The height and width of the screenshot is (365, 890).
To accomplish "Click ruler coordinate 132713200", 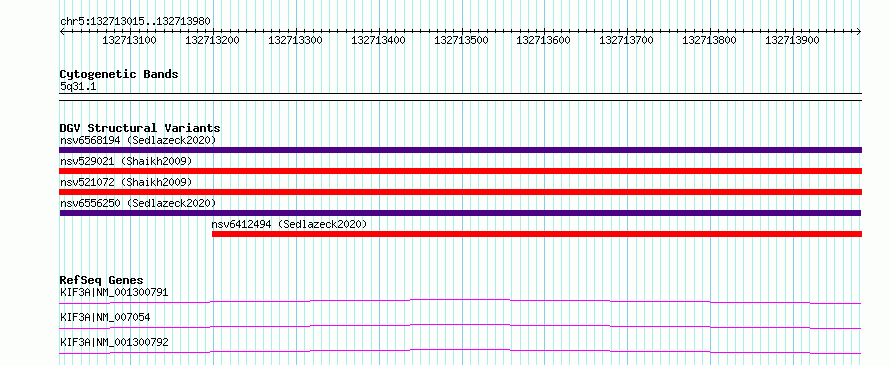I will pos(212,40).
